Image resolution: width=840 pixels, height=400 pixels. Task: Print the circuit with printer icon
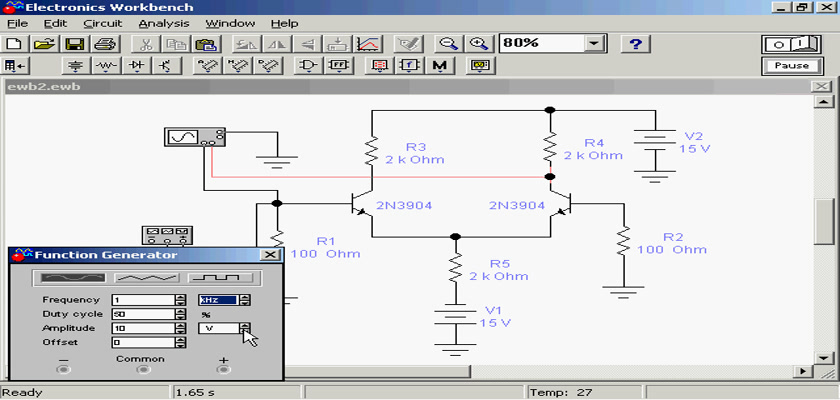tap(104, 44)
